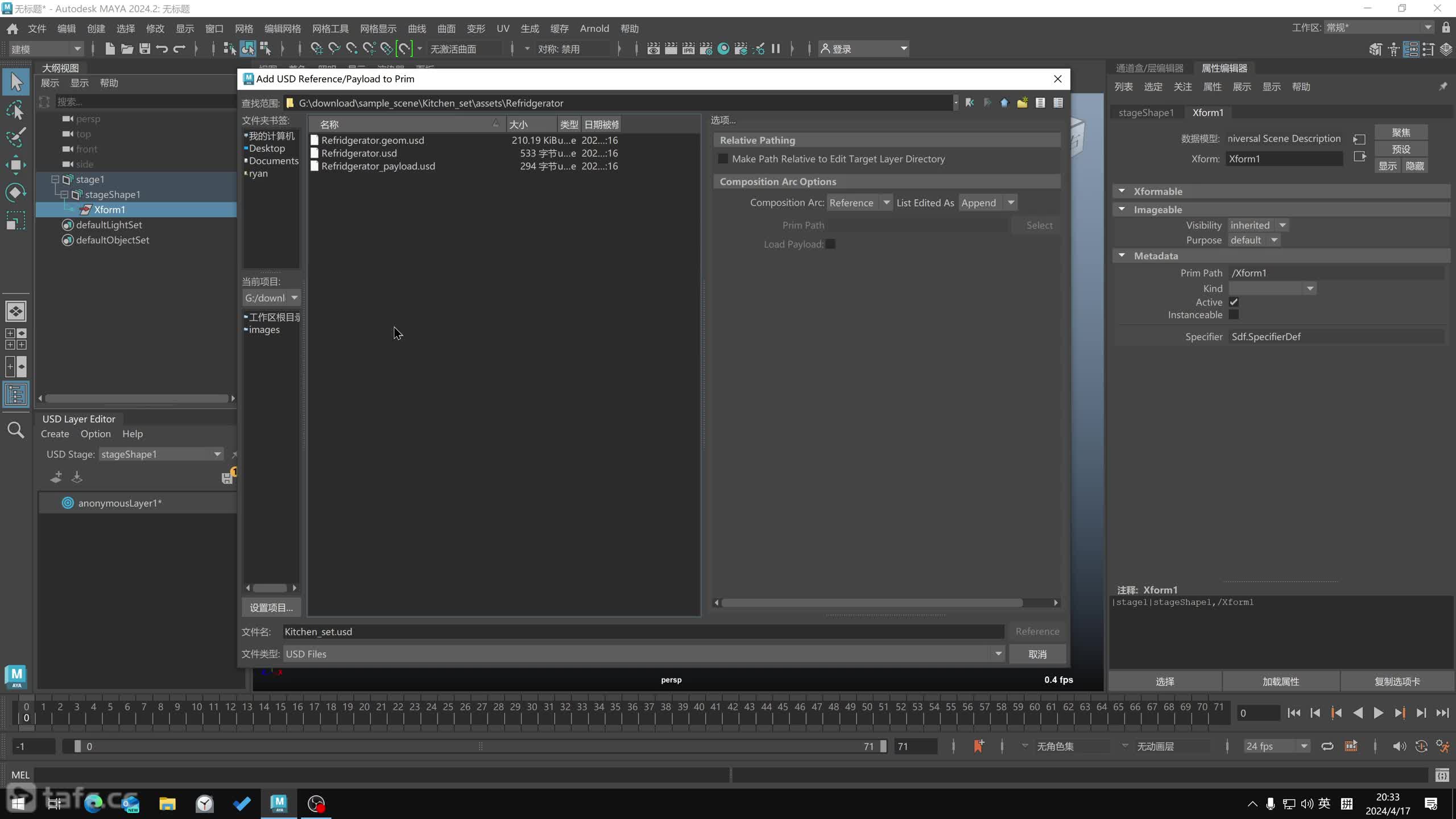Open the USD Stage stageShape1 dropdown
Viewport: 1456px width, 819px height.
(161, 454)
